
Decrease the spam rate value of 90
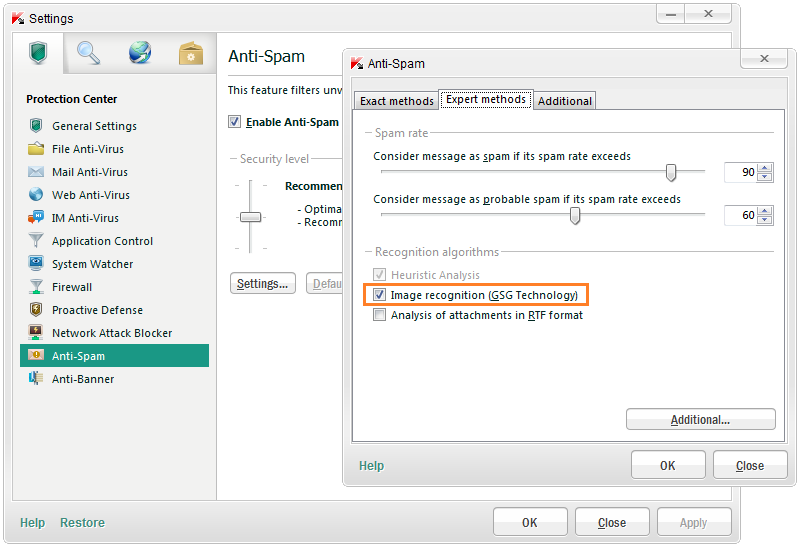pyautogui.click(x=765, y=177)
